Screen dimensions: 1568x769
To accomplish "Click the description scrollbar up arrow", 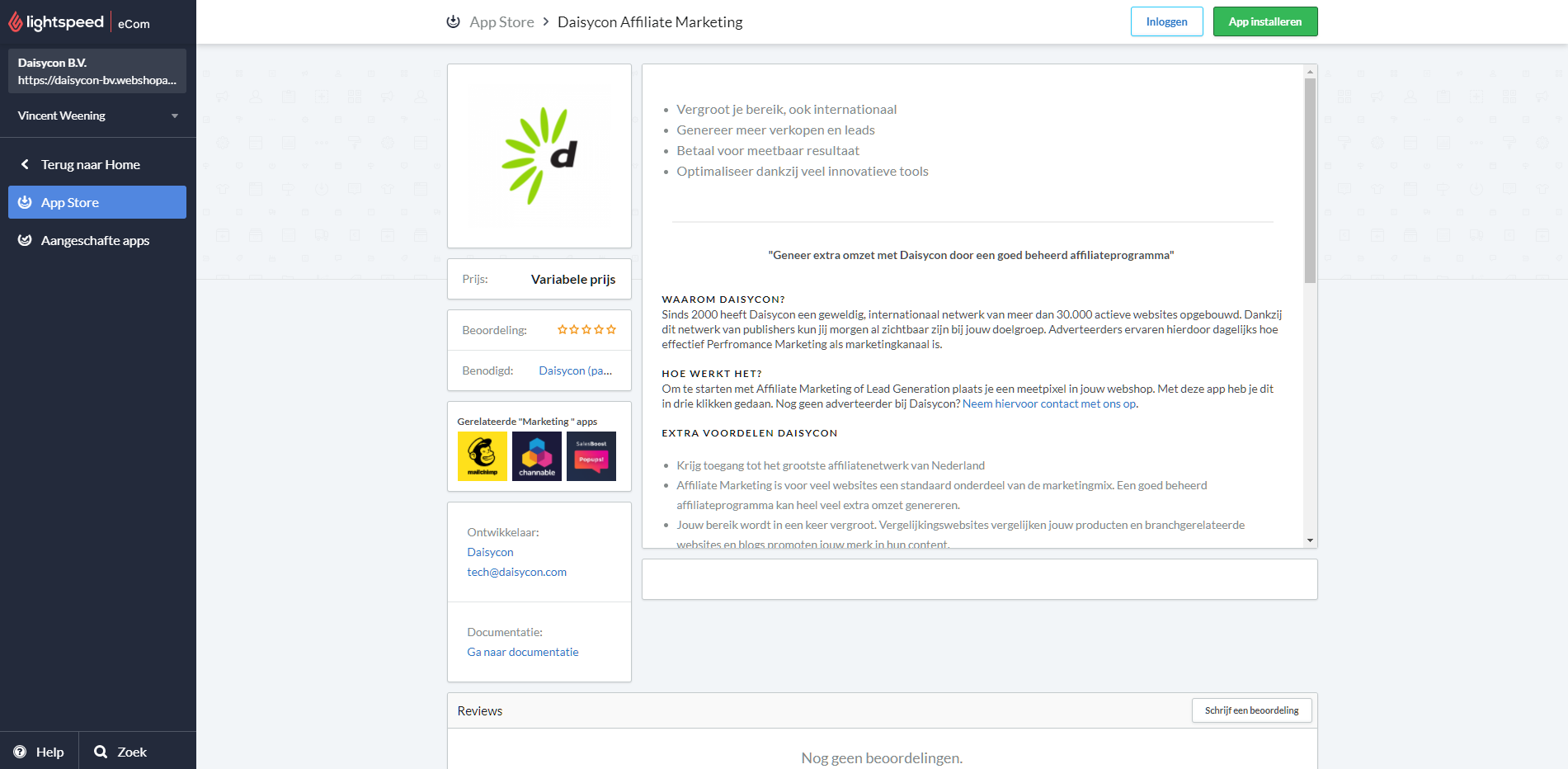I will pos(1310,72).
